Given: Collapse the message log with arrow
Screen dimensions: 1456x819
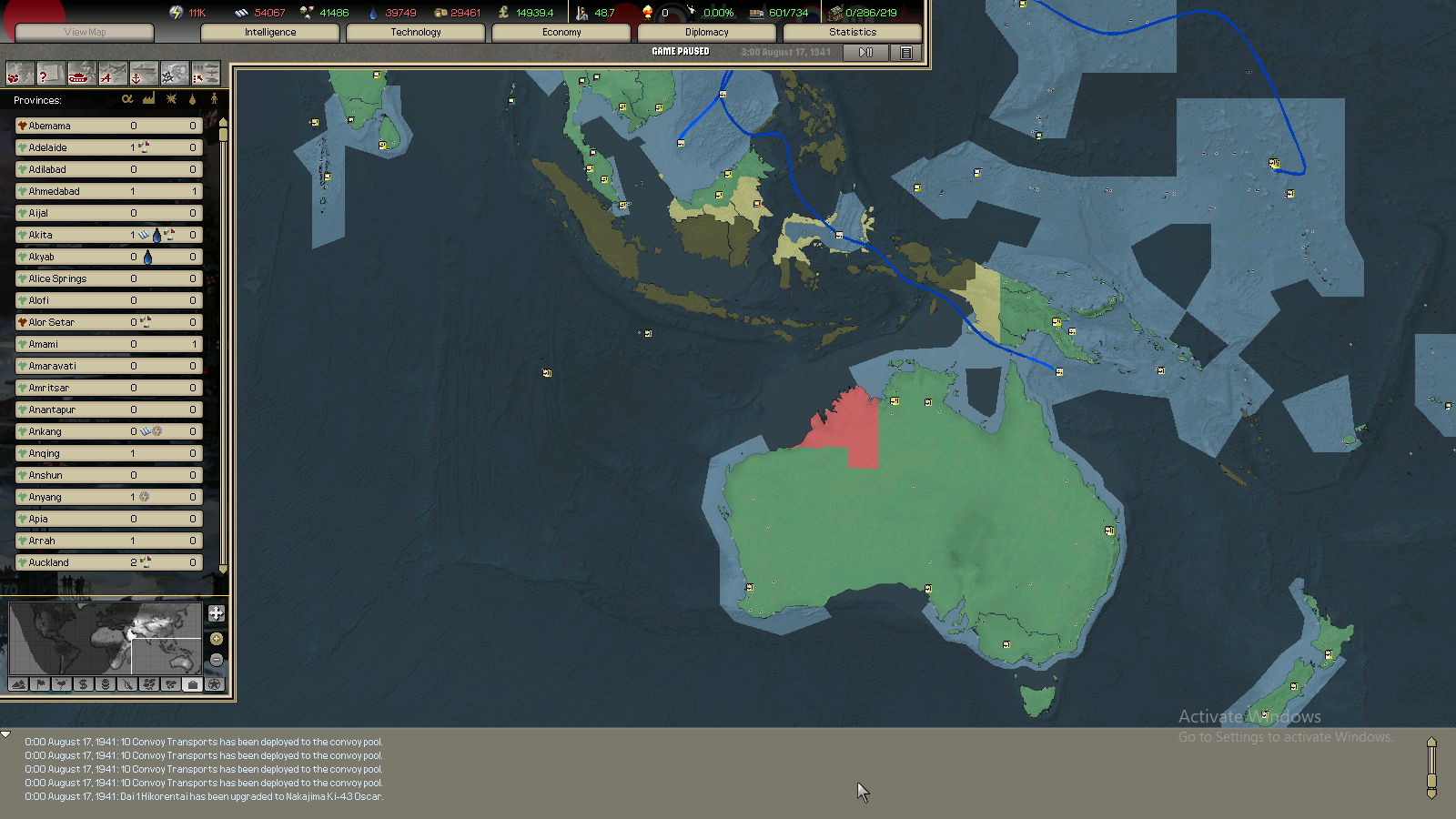Looking at the screenshot, I should click(x=6, y=734).
